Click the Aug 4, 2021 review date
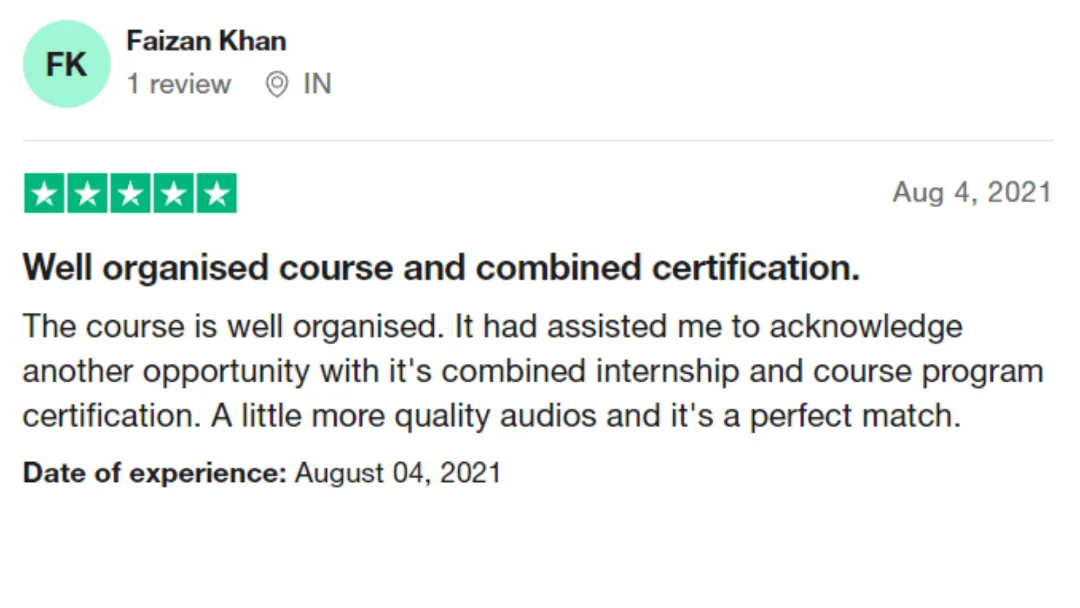The image size is (1080, 608). tap(972, 192)
